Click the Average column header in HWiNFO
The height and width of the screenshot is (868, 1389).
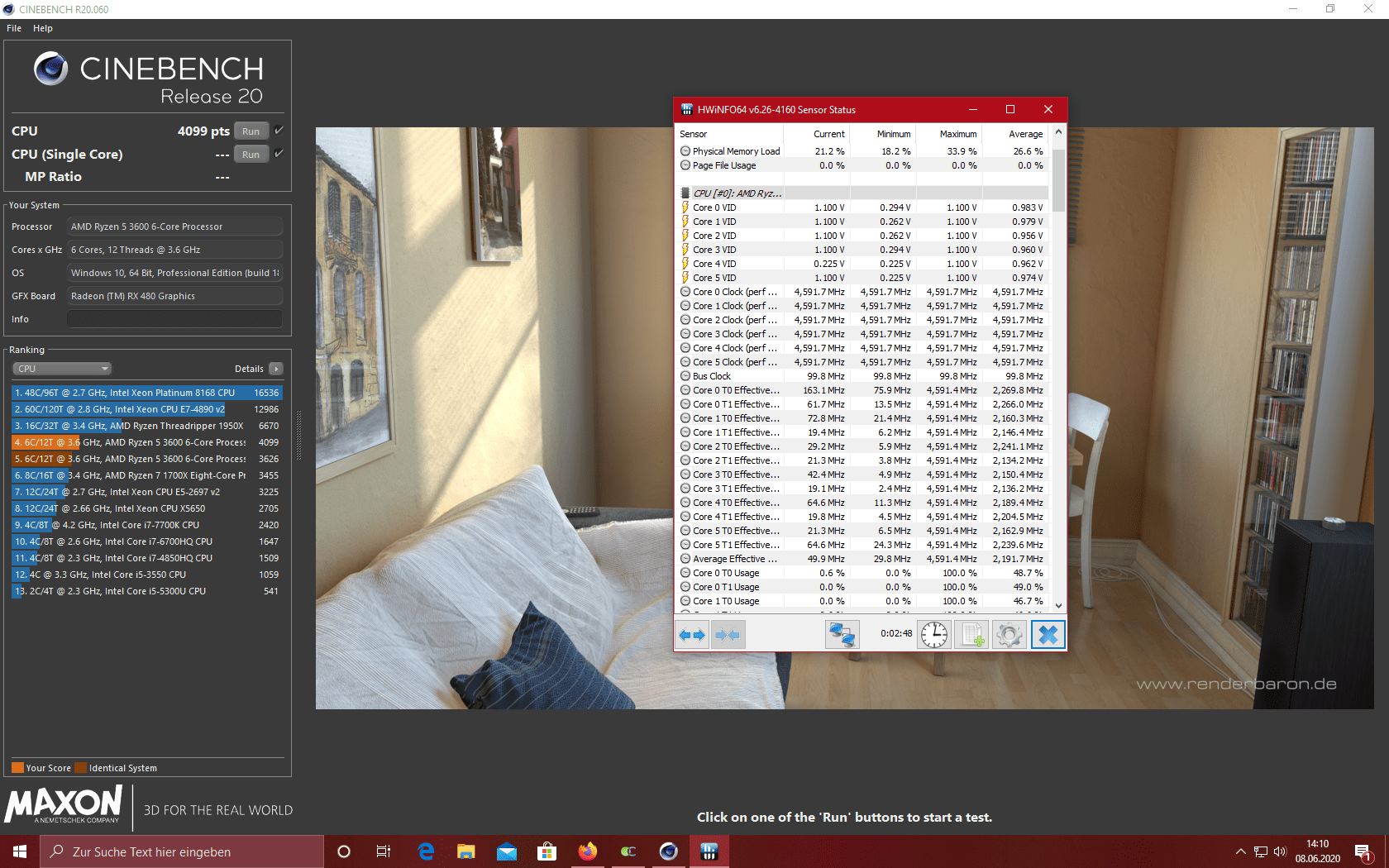click(x=1014, y=134)
